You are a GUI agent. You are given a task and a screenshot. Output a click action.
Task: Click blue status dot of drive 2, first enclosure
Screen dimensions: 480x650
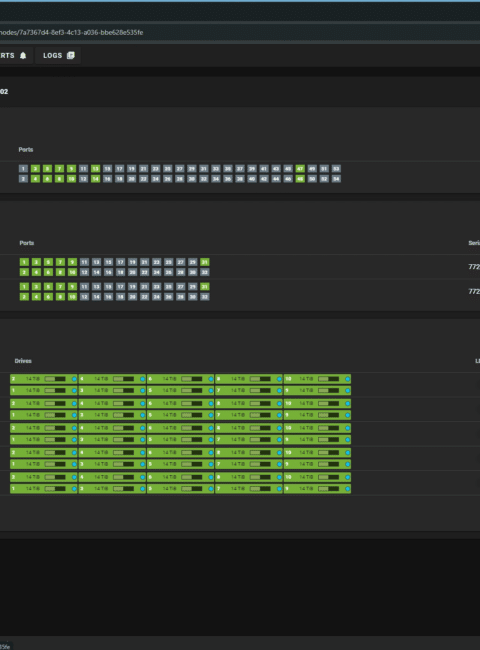pyautogui.click(x=74, y=379)
